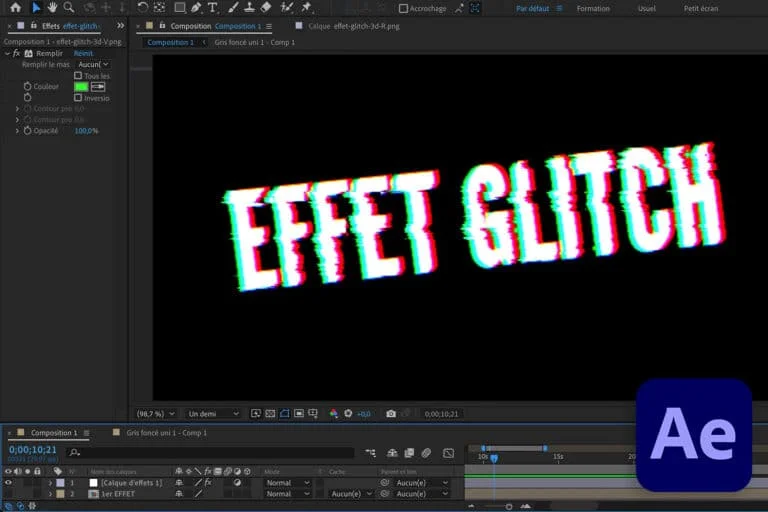
Task: Expand the Opacité property
Action: tap(18, 131)
